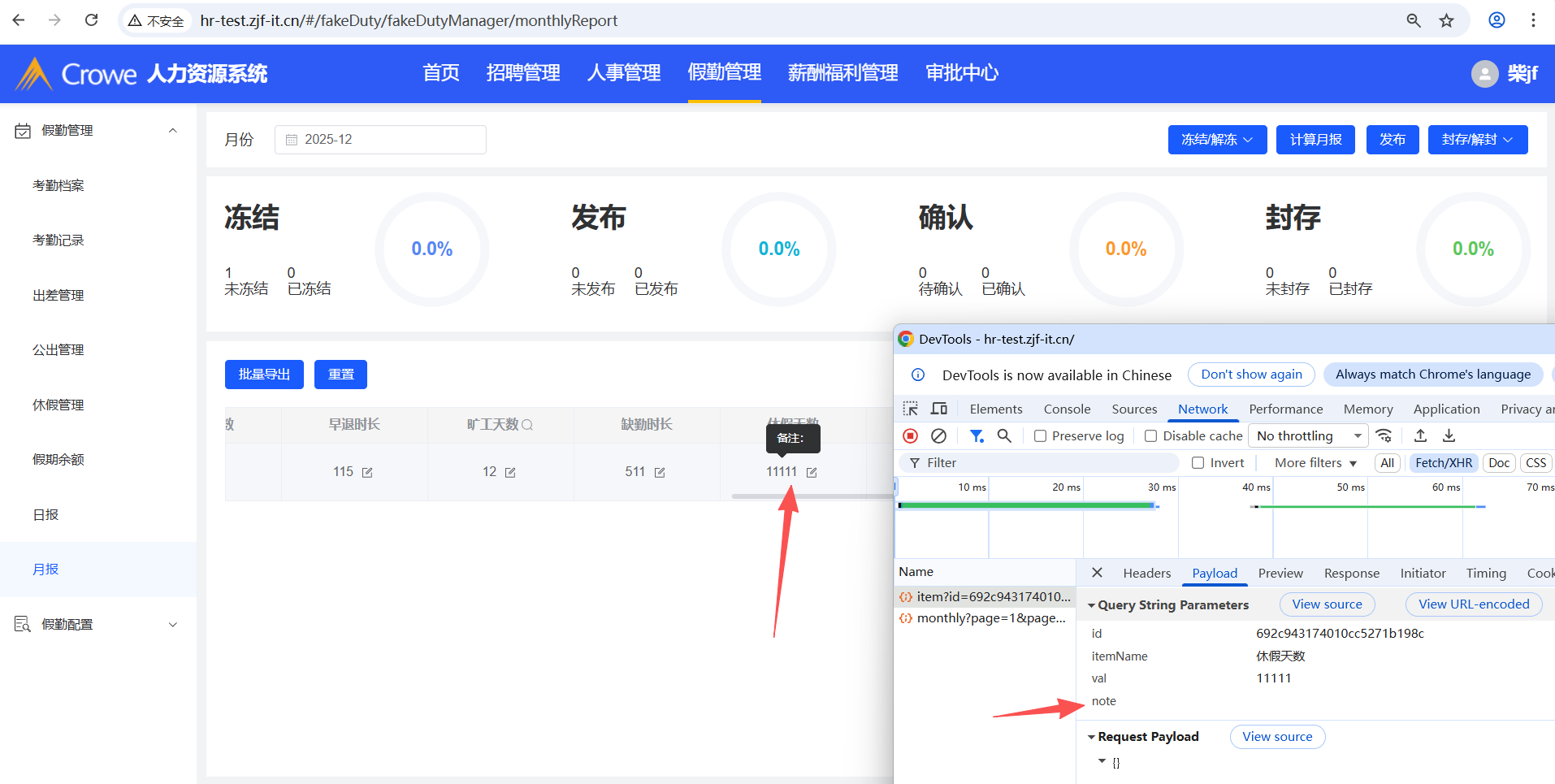Viewport: 1555px width, 784px height.
Task: Collapse the Query String Parameters section
Action: coord(1092,605)
